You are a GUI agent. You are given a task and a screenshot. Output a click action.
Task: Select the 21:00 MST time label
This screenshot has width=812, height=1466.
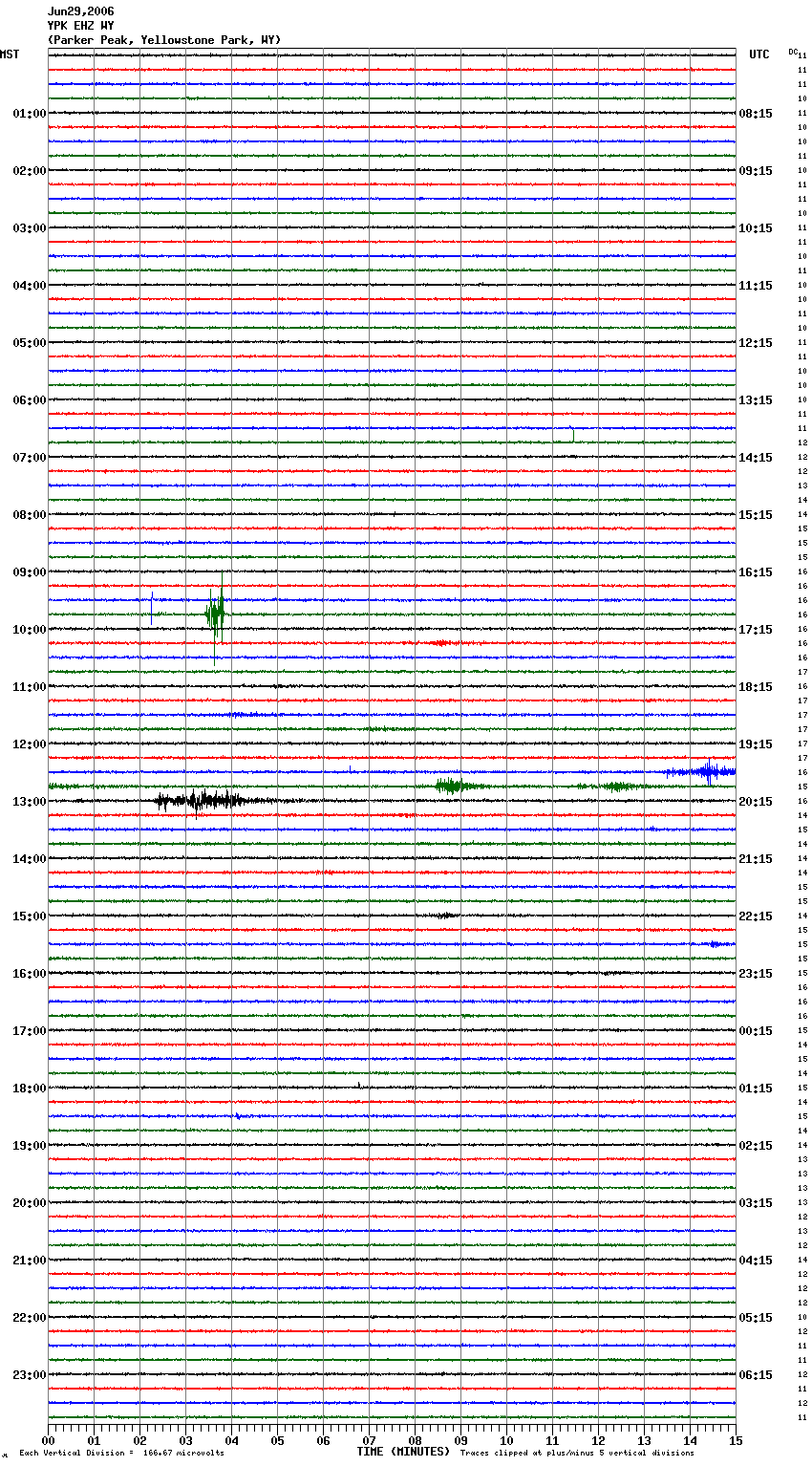tap(29, 1261)
